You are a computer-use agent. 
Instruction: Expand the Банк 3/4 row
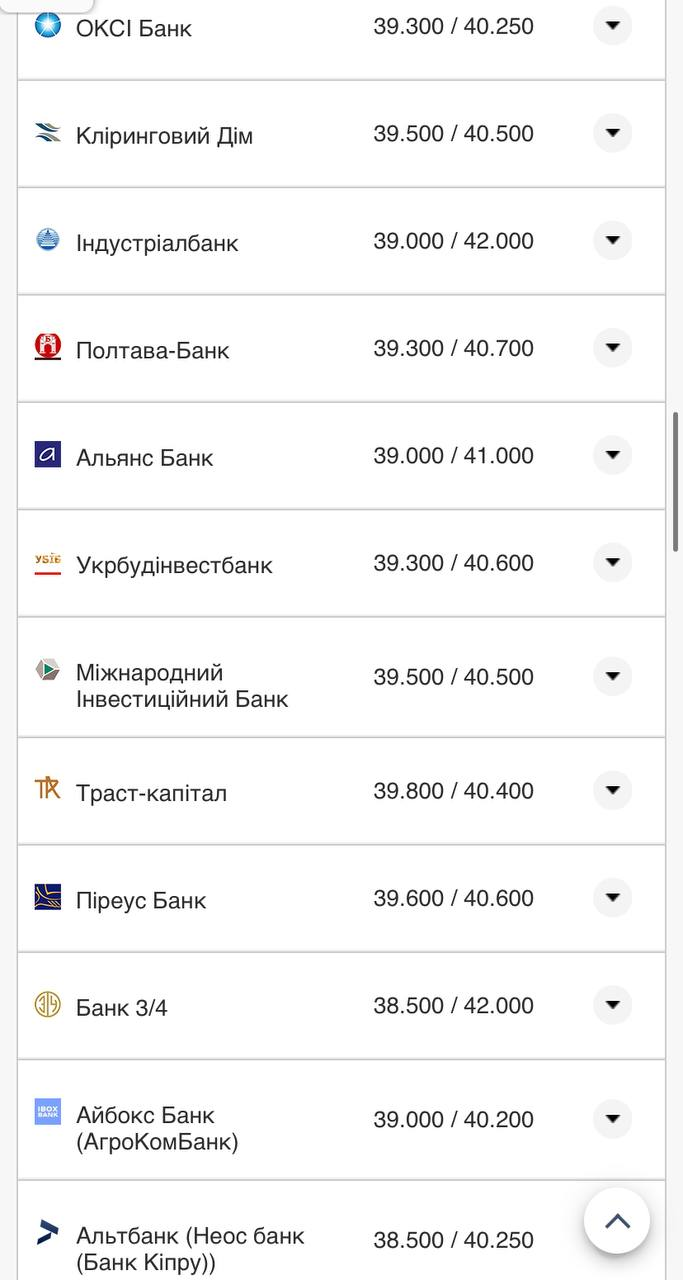tap(613, 1004)
